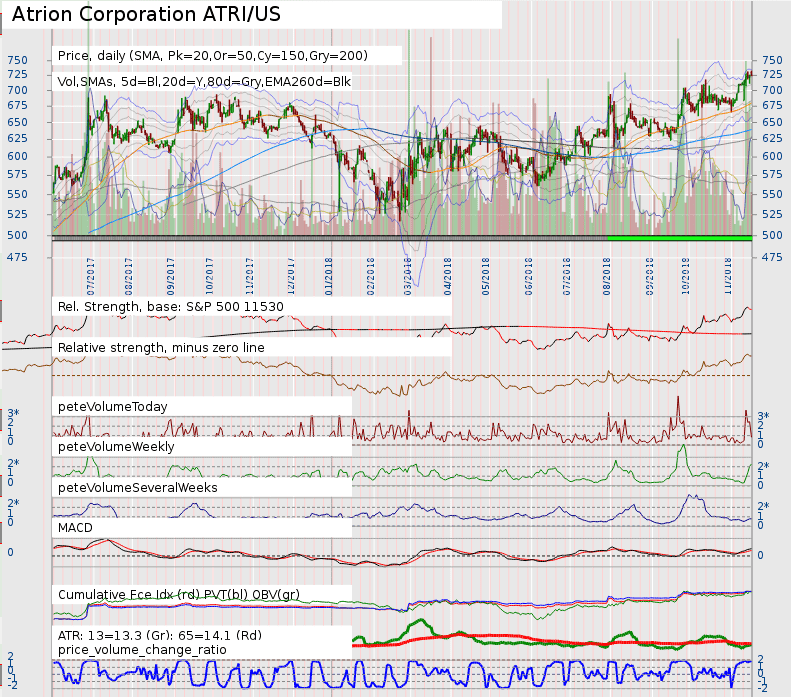
Task: Click the 'Relative strength, minus zero line' label
Action: 161,347
